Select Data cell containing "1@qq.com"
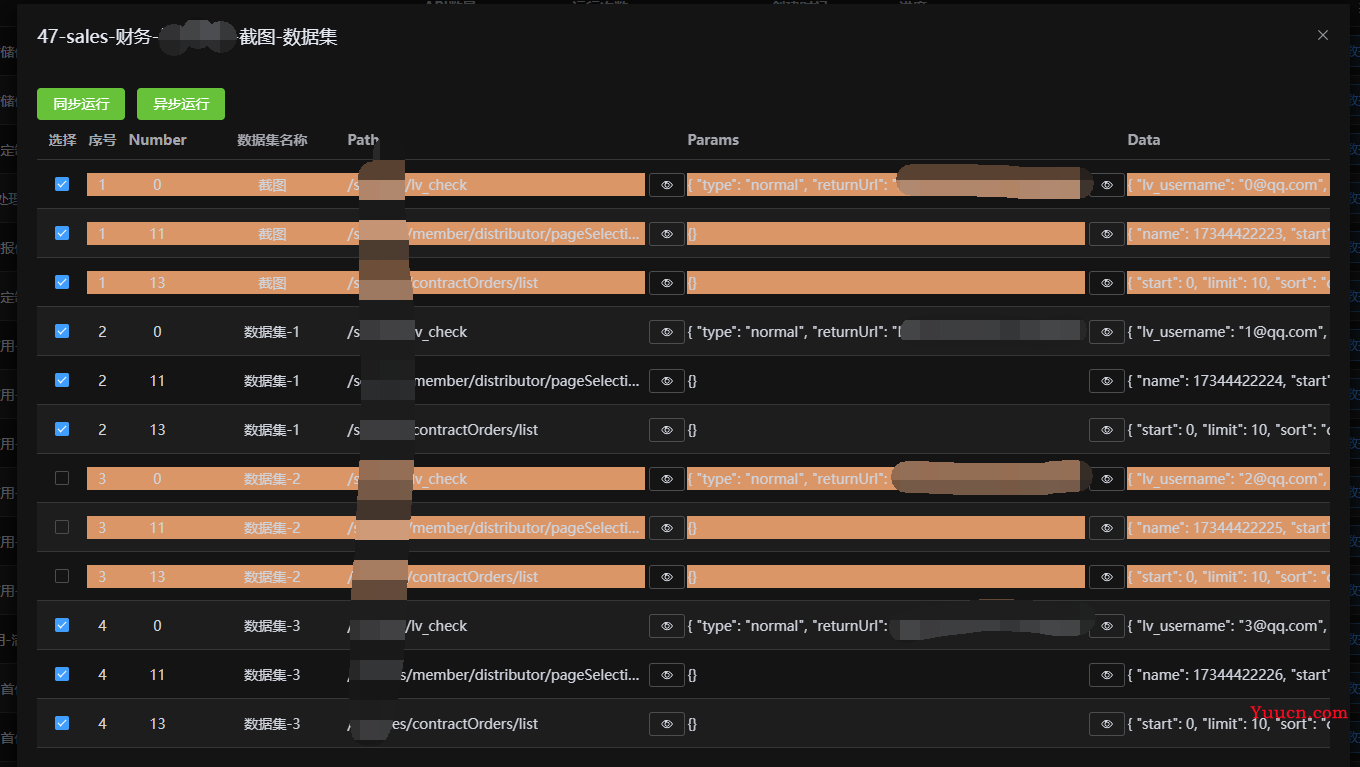Viewport: 1360px width, 767px height. 1228,332
